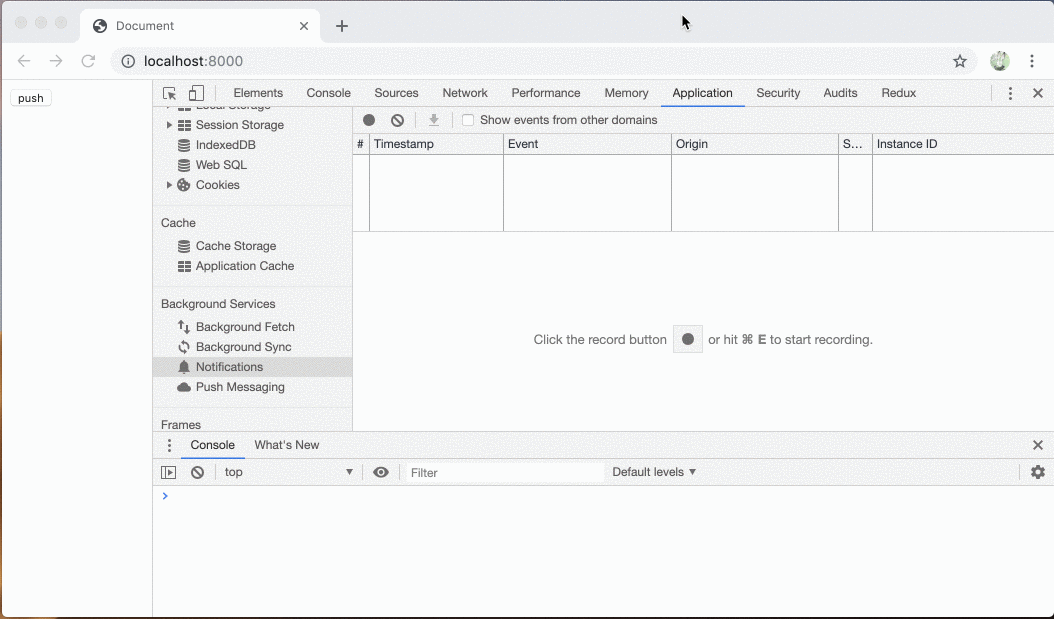Select IndexedDB in the sidebar
This screenshot has width=1054, height=619.
tap(225, 145)
